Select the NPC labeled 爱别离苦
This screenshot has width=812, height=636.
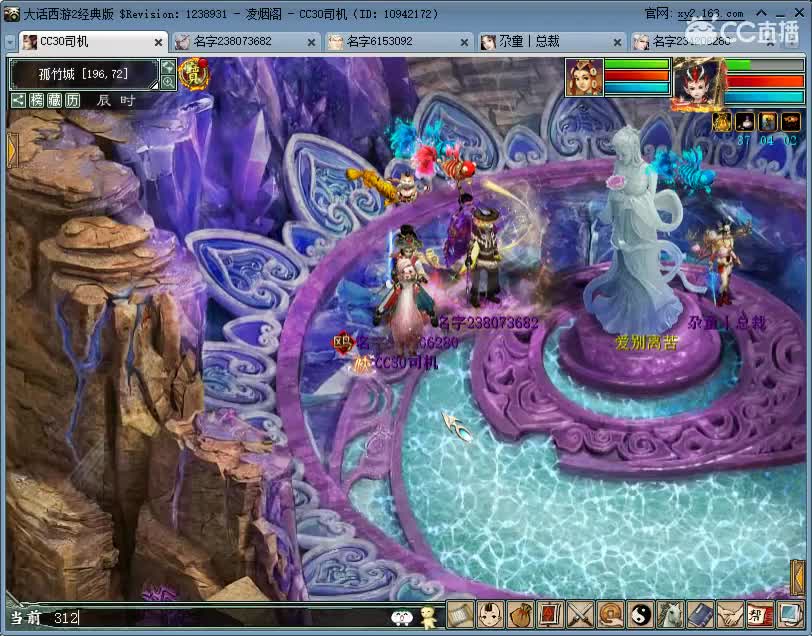coord(646,342)
